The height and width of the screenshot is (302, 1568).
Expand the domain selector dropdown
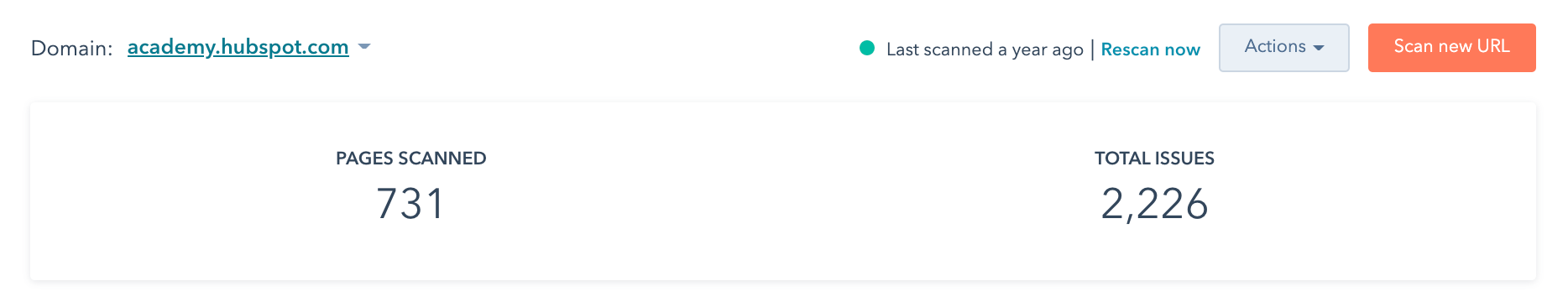point(364,47)
